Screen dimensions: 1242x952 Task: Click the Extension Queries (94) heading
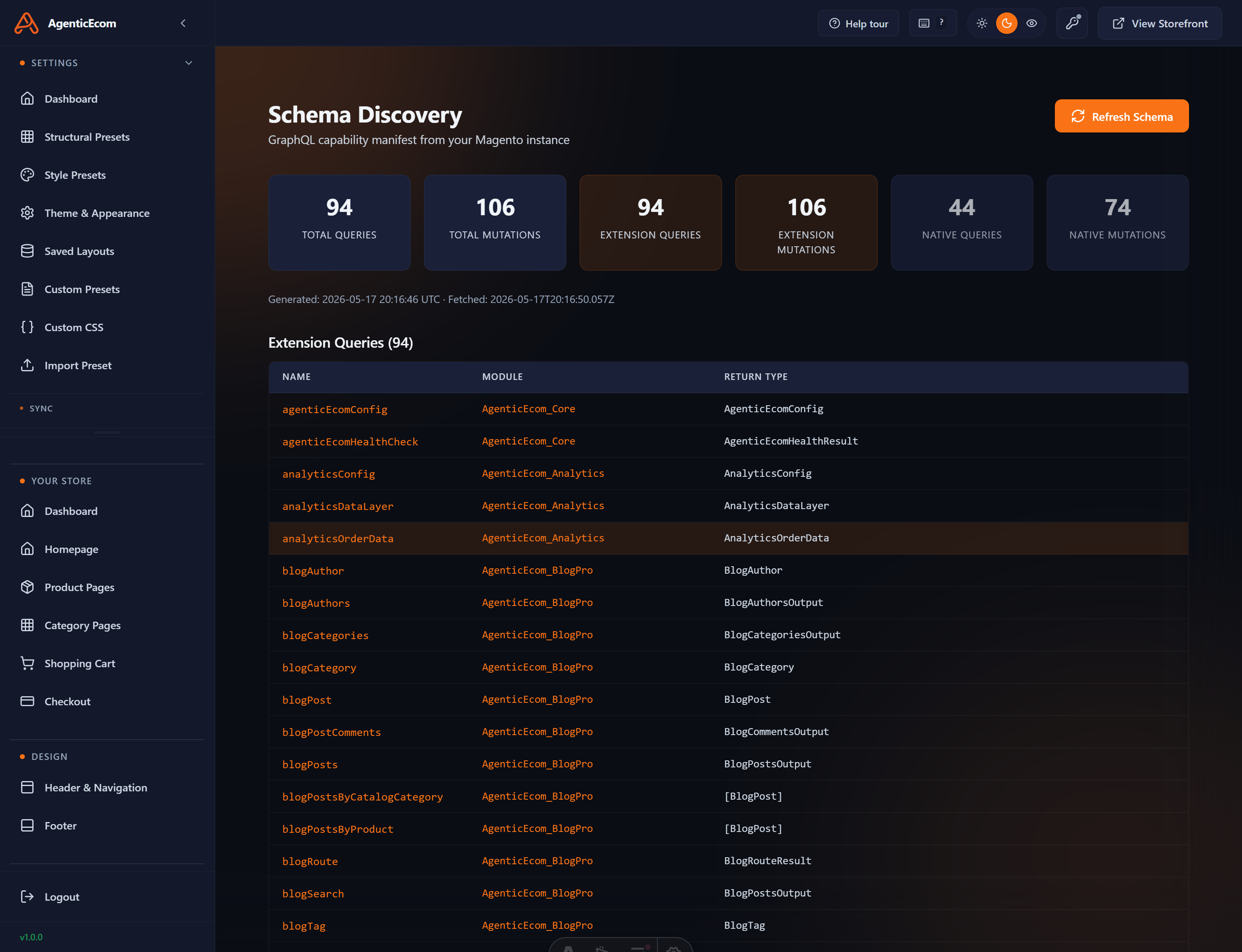point(341,343)
